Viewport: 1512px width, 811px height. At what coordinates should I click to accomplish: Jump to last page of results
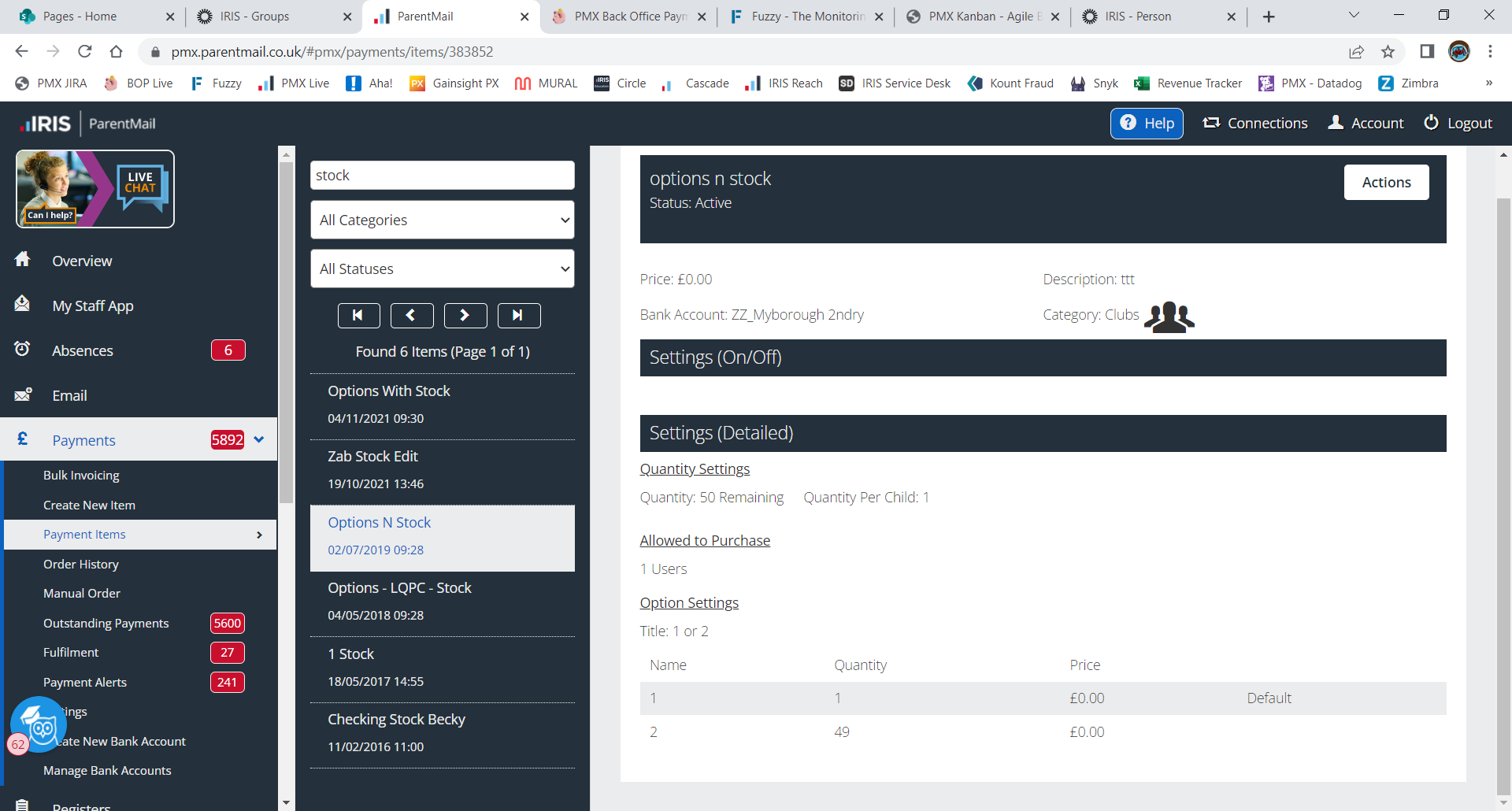coord(518,315)
